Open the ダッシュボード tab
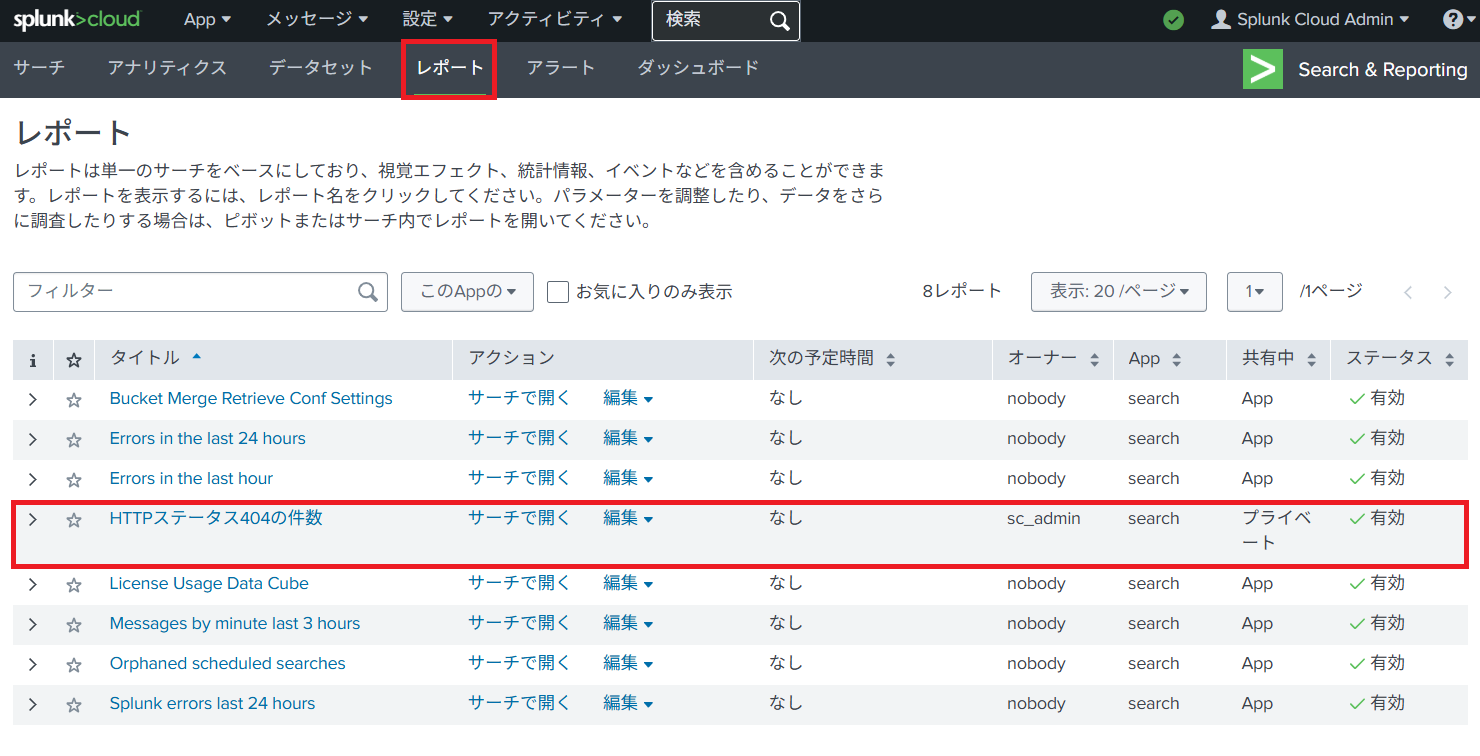Image resolution: width=1480 pixels, height=756 pixels. coord(697,68)
